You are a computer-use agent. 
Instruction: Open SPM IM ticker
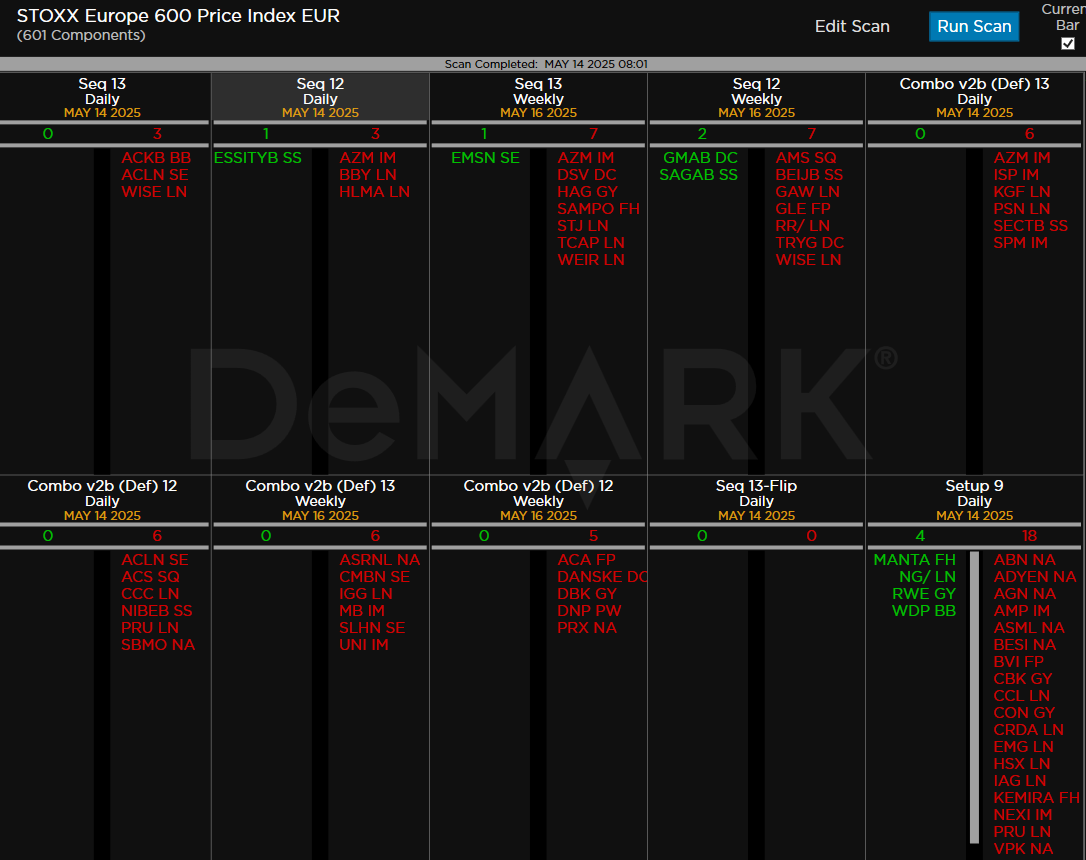point(1020,243)
